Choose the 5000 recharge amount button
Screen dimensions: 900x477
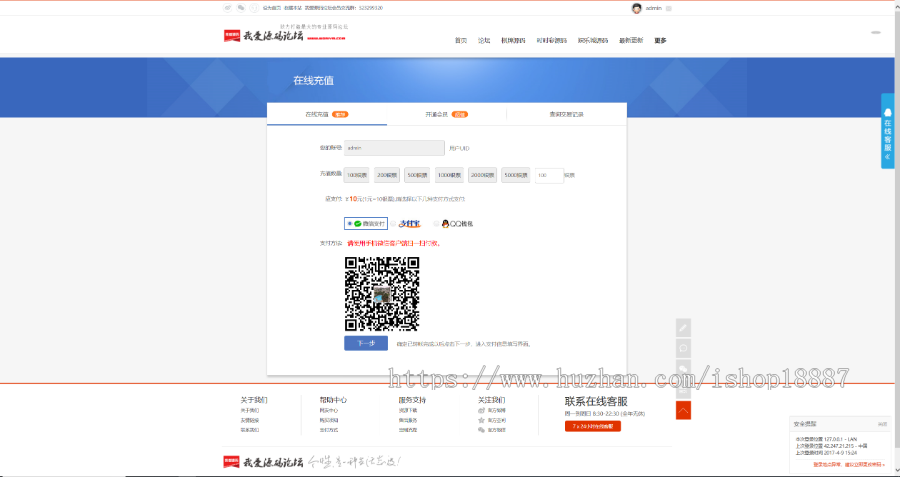(516, 175)
